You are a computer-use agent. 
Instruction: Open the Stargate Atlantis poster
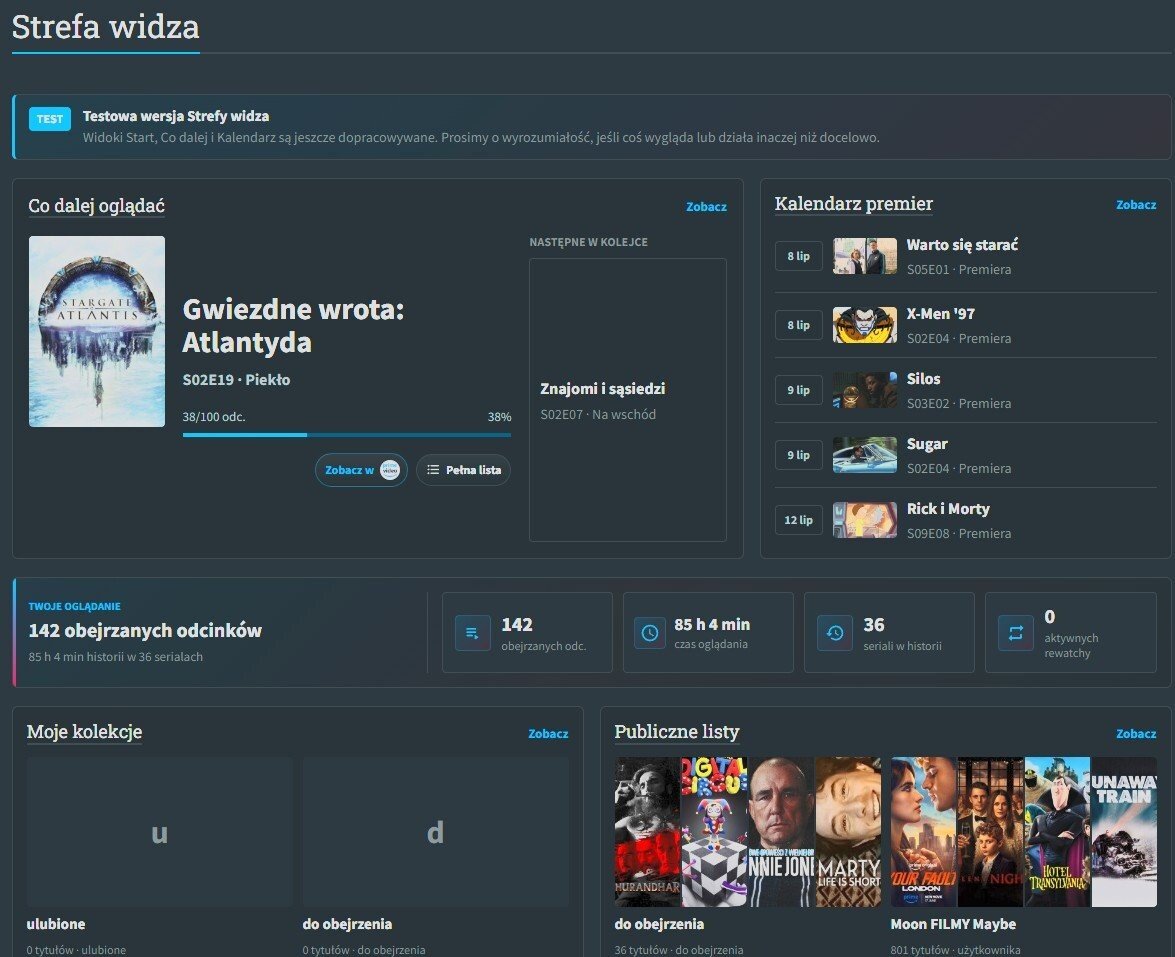click(97, 331)
